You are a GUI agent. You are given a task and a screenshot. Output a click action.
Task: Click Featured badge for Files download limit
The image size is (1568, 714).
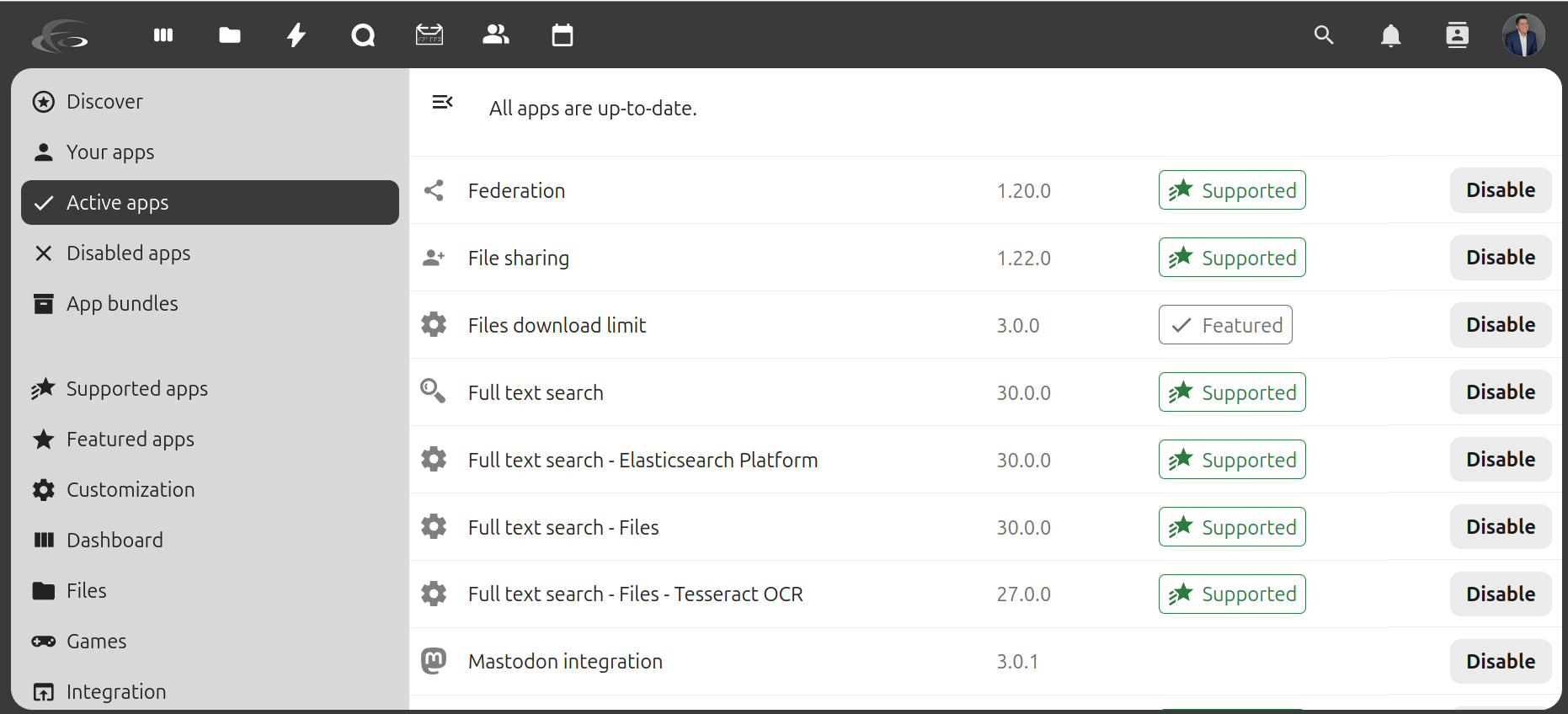point(1225,325)
